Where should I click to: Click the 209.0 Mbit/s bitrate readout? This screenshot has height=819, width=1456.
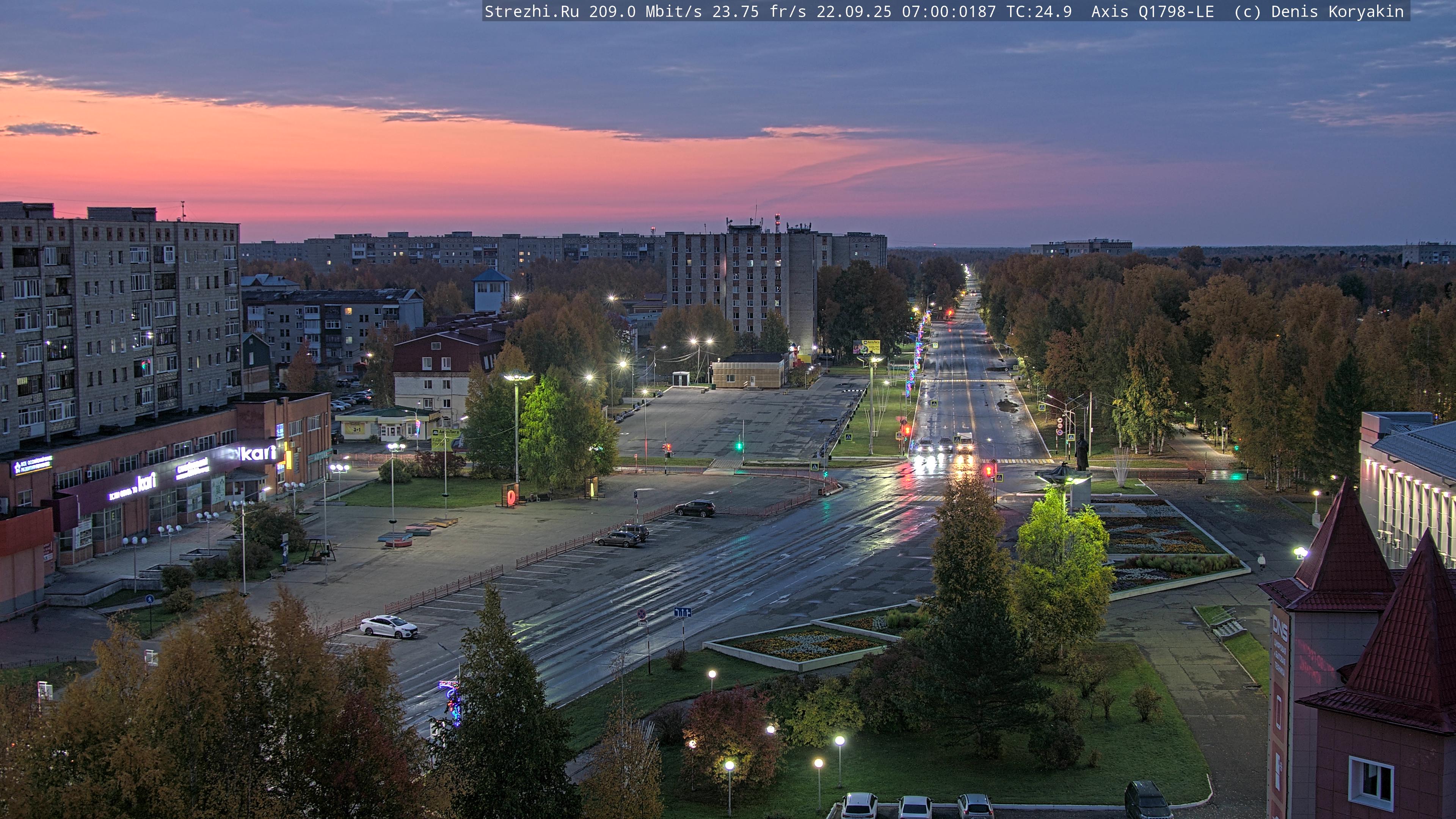[645, 11]
